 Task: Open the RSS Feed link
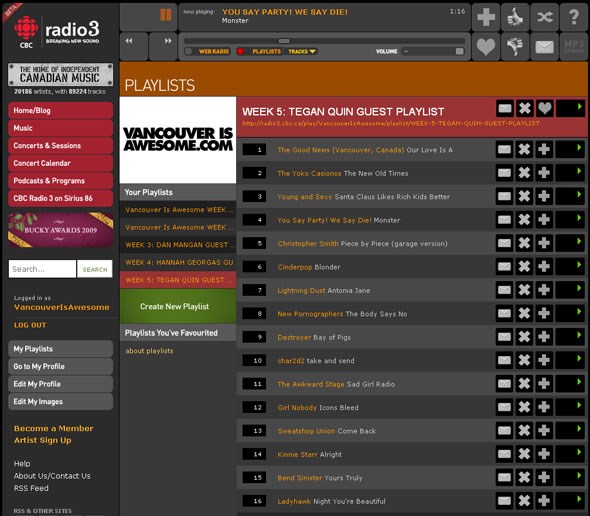click(31, 488)
